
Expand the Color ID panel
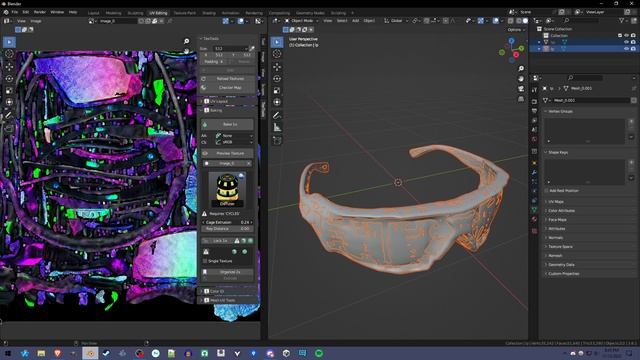(x=228, y=291)
